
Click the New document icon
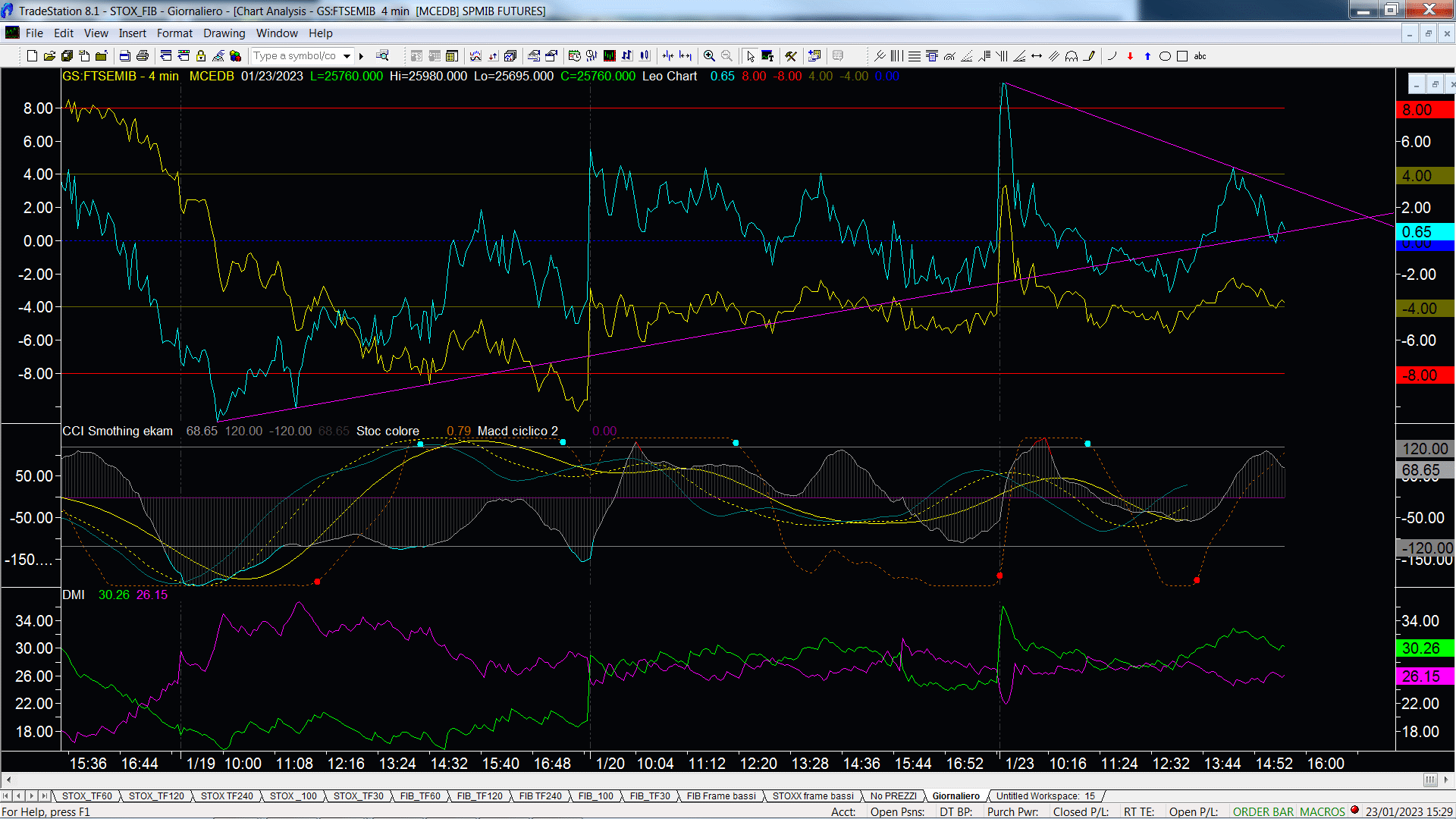pos(32,56)
